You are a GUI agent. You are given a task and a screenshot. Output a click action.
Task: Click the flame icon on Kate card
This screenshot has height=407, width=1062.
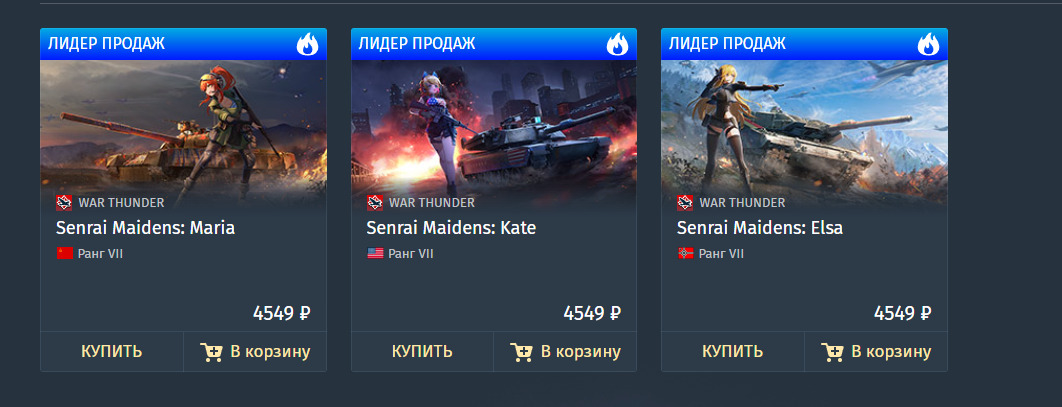click(x=617, y=45)
